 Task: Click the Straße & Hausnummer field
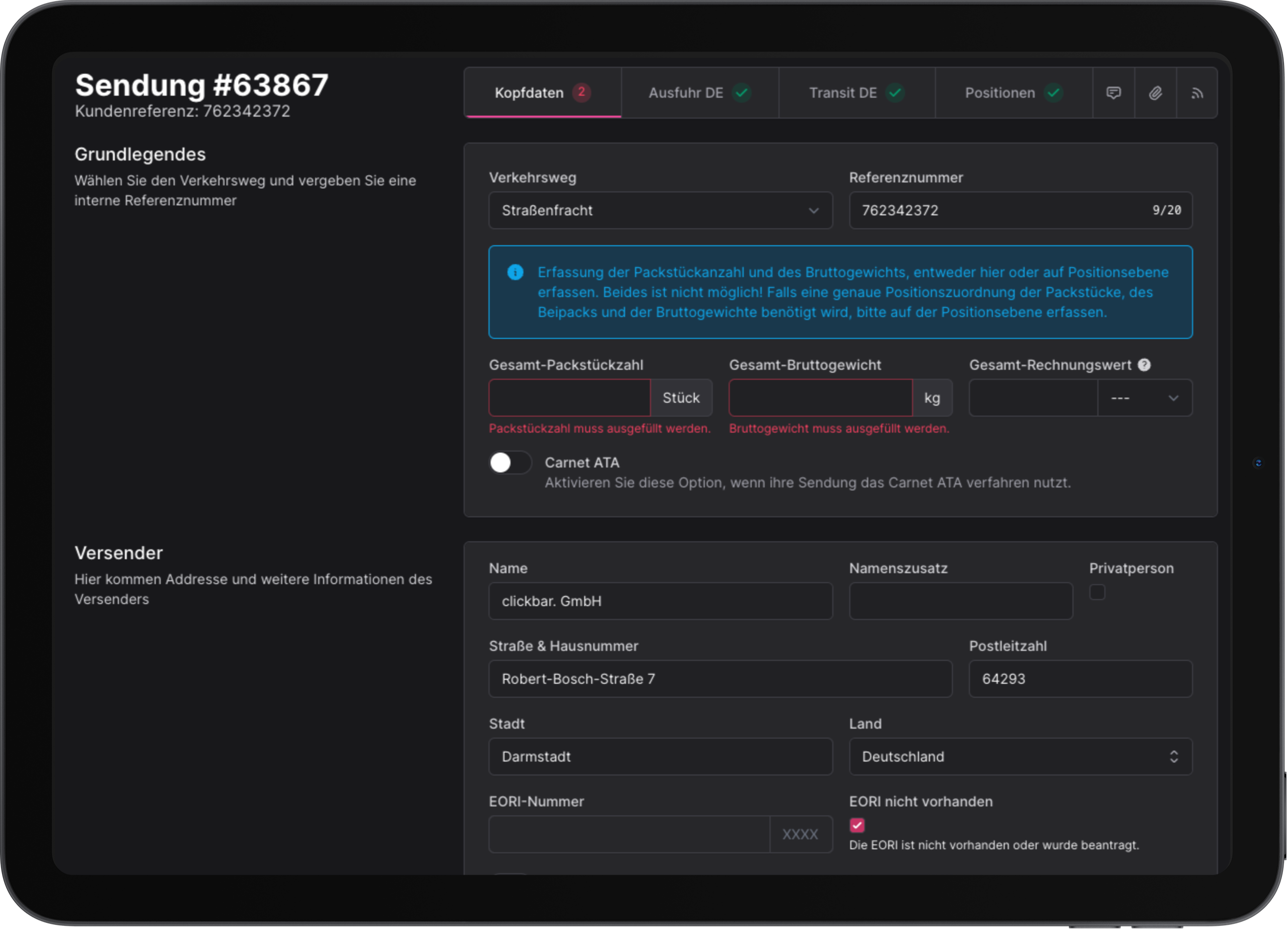(720, 678)
